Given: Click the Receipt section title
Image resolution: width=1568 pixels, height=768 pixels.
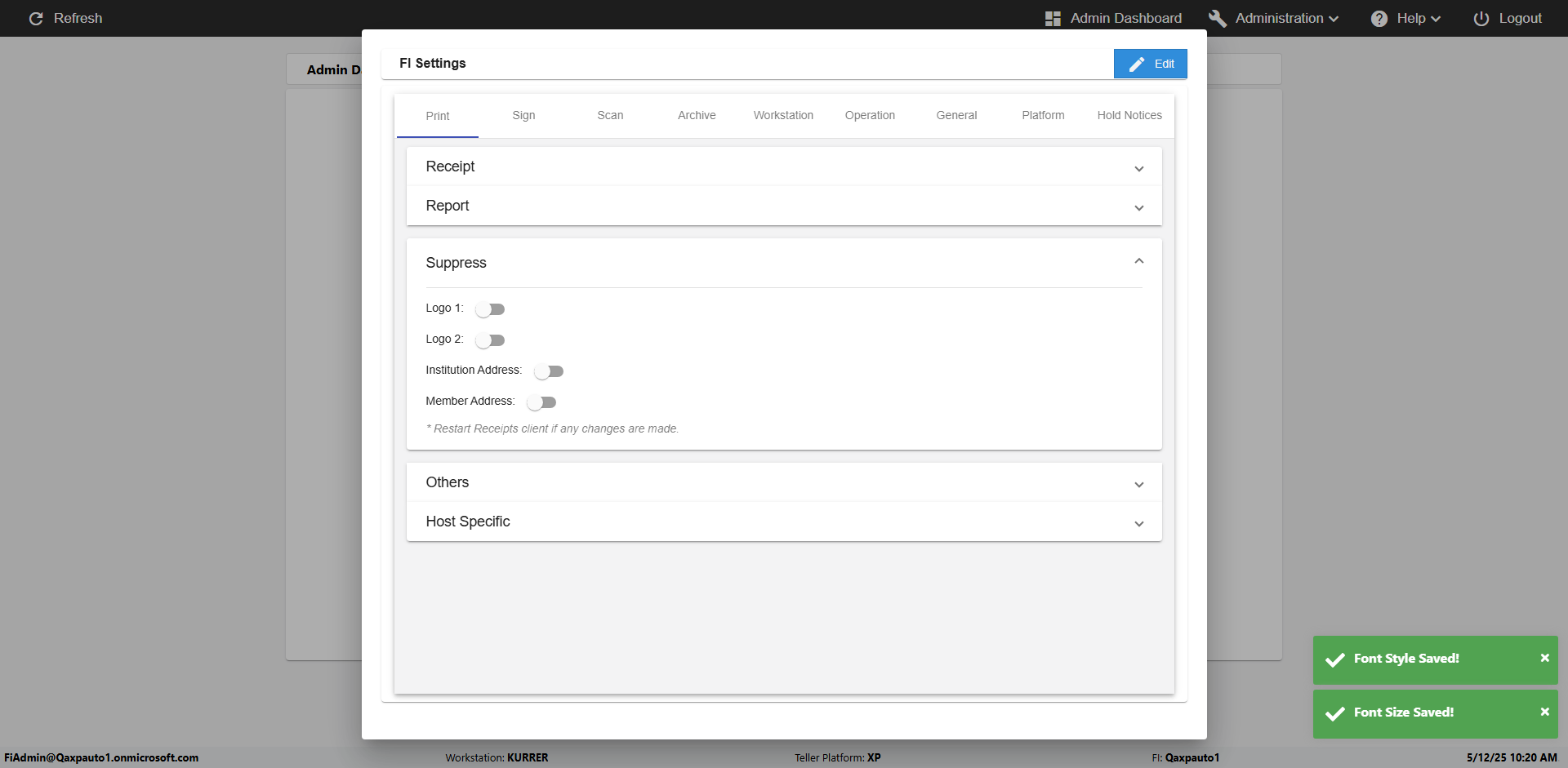Looking at the screenshot, I should click(450, 166).
